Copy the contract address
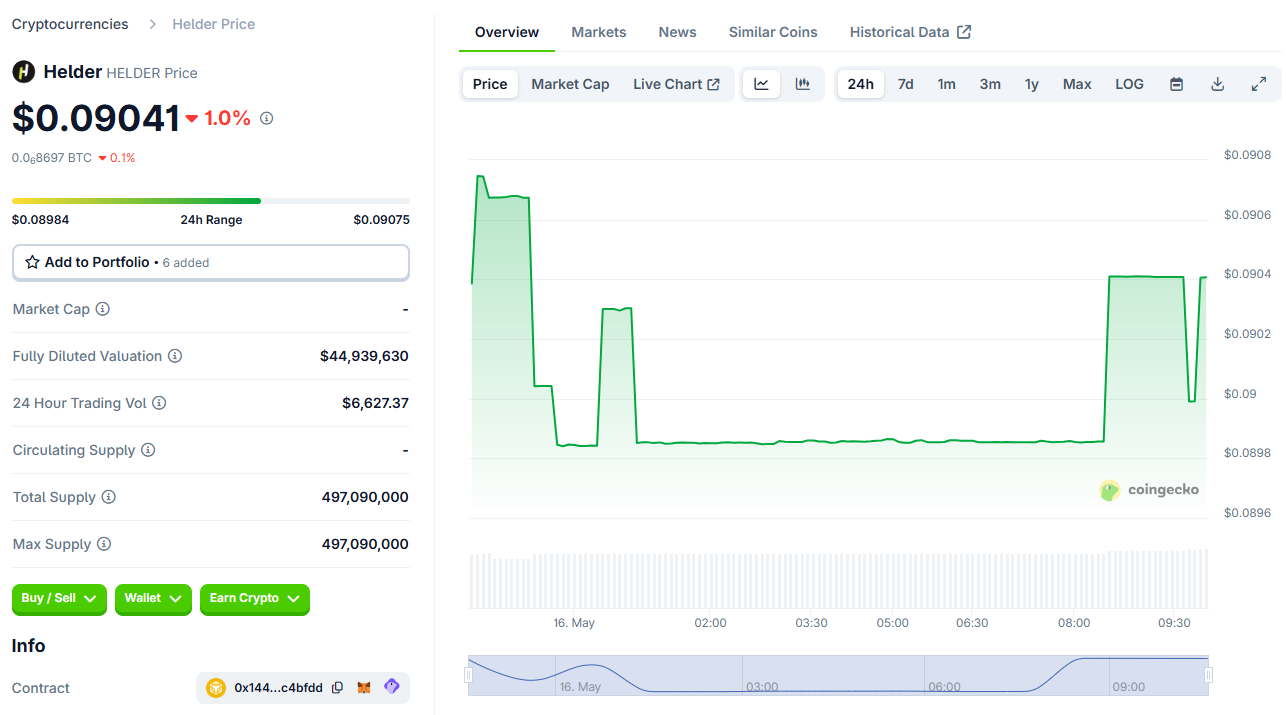Image resolution: width=1286 pixels, height=715 pixels. 337,688
